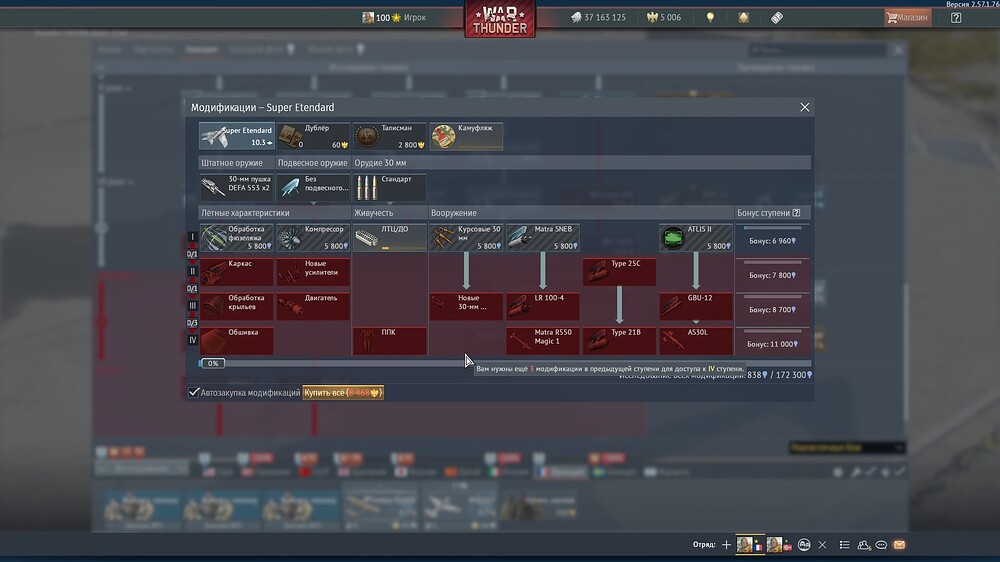Select Обработка фюзеляжа modification
Viewport: 1000px width, 562px height.
point(237,237)
